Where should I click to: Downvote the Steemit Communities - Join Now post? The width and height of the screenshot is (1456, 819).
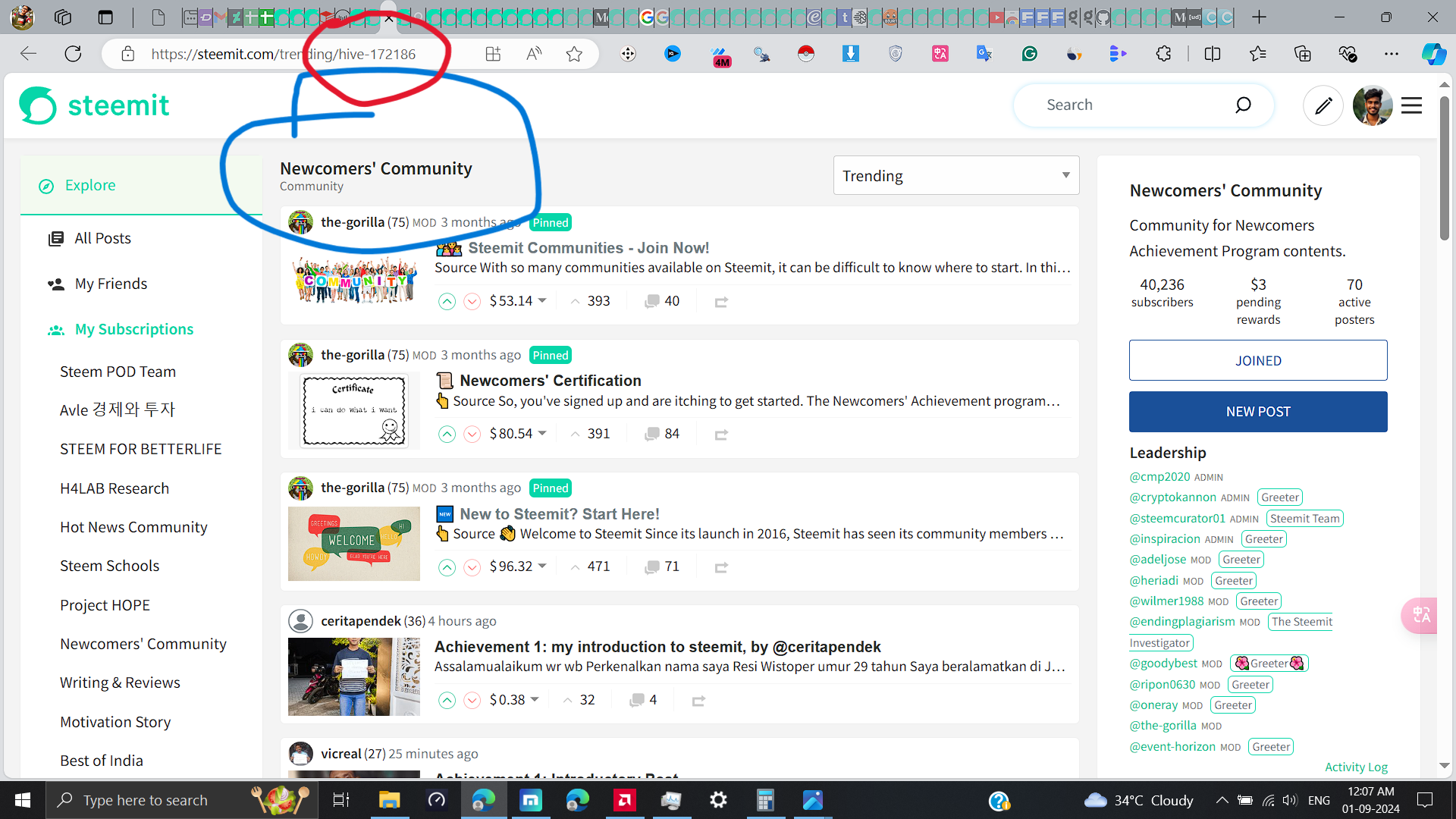tap(472, 302)
